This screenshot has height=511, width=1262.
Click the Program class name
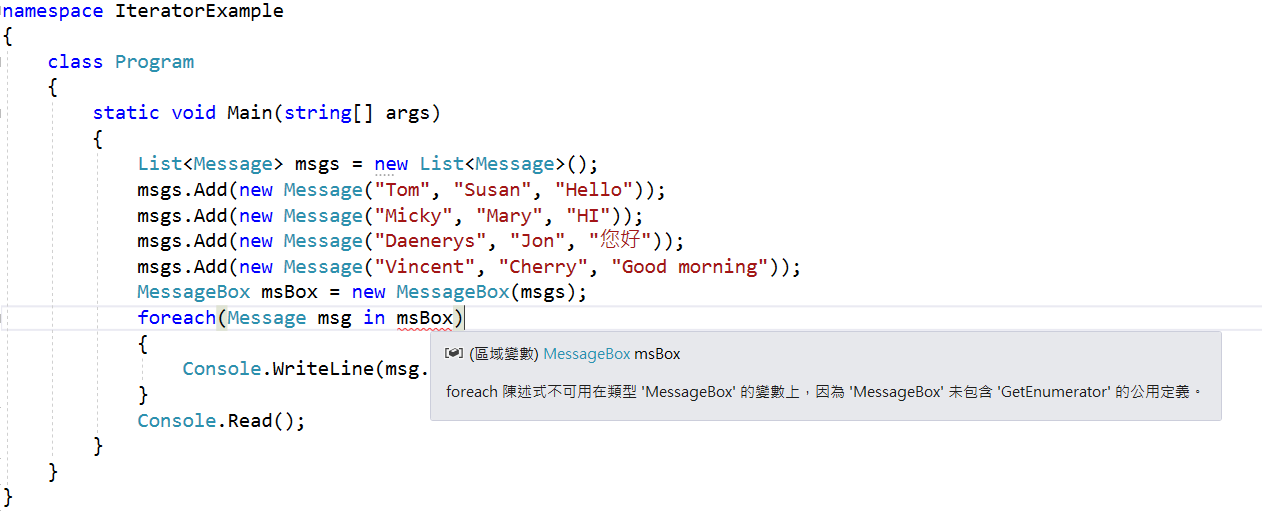point(154,62)
